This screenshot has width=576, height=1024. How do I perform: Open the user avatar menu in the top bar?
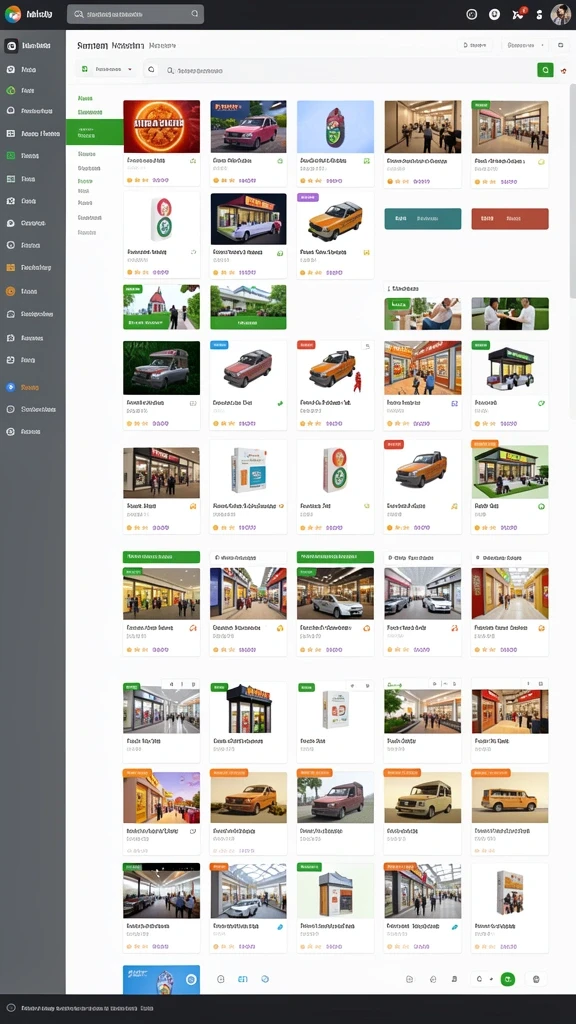pos(560,14)
